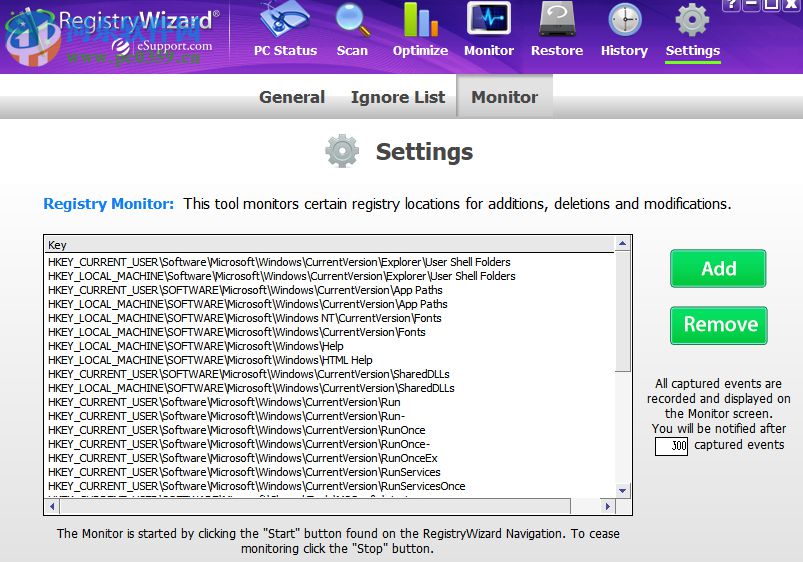Open the PC Status section
The width and height of the screenshot is (803, 562).
(285, 29)
